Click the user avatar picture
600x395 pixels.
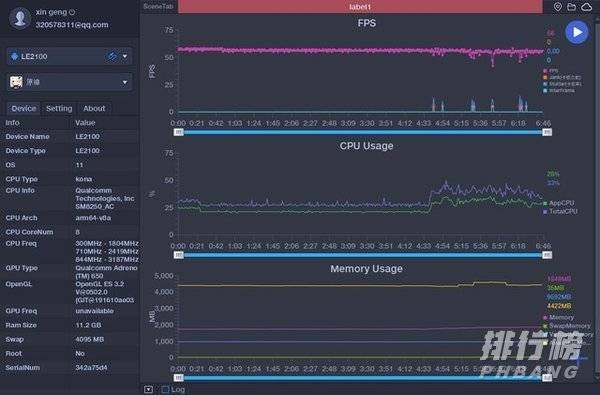[x=20, y=18]
